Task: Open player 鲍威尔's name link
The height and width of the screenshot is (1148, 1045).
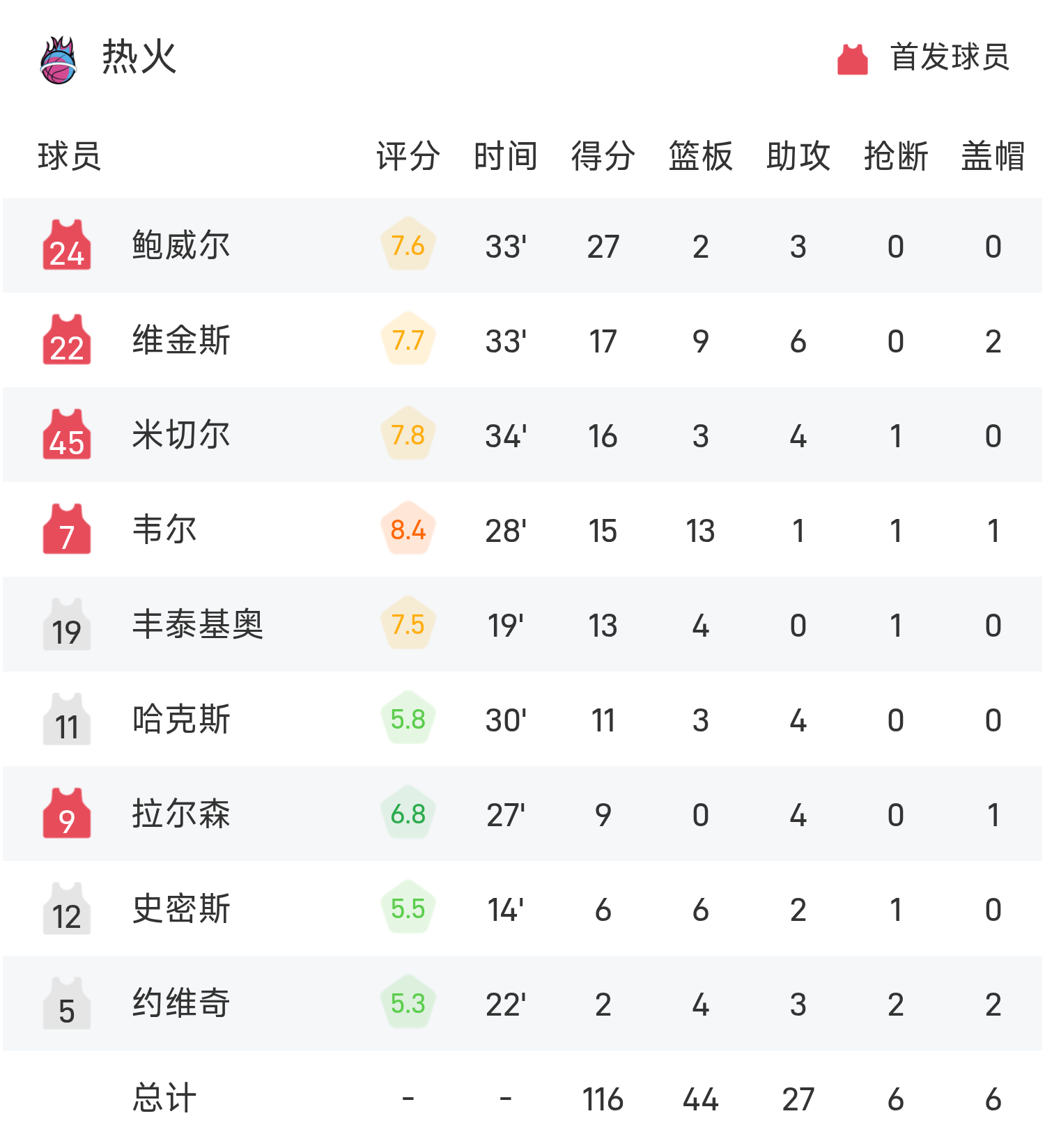Action: click(x=181, y=245)
